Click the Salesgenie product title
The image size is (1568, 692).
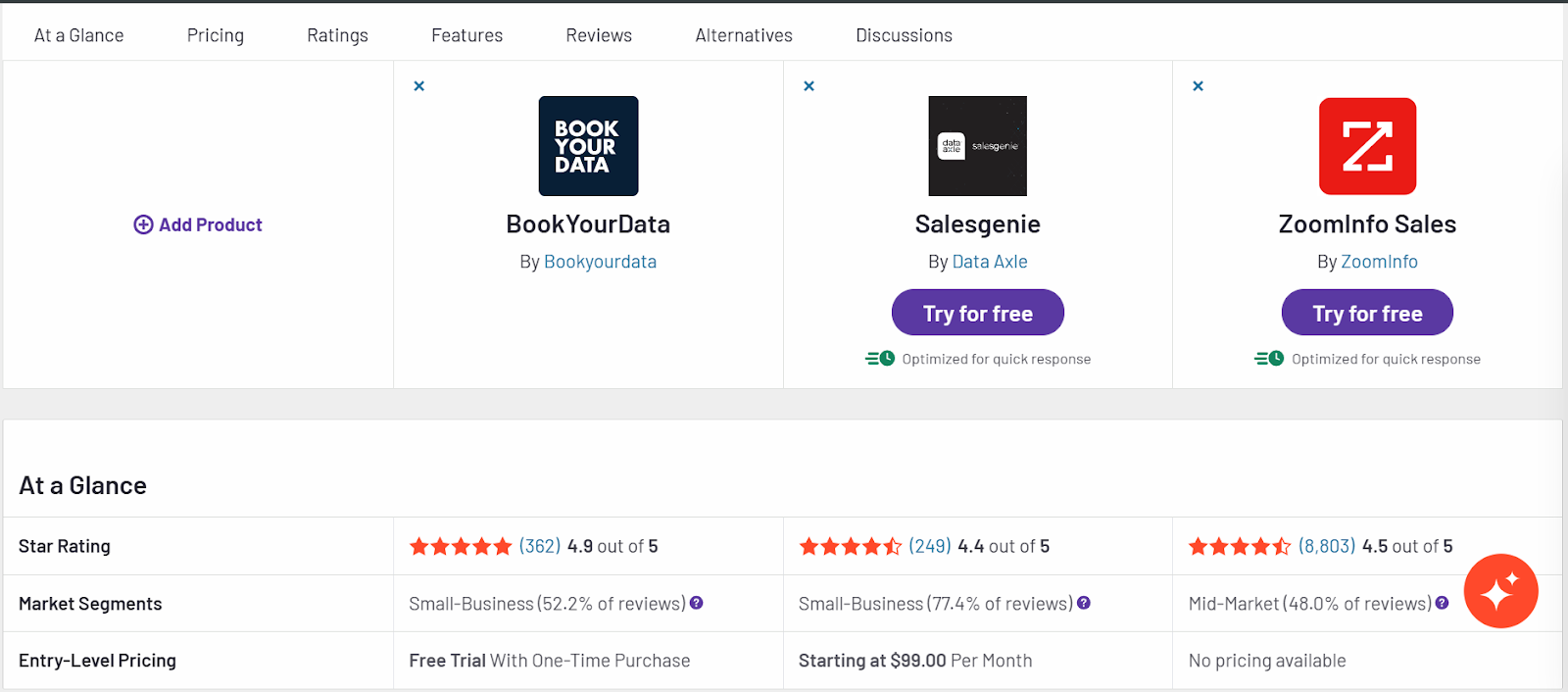978,224
